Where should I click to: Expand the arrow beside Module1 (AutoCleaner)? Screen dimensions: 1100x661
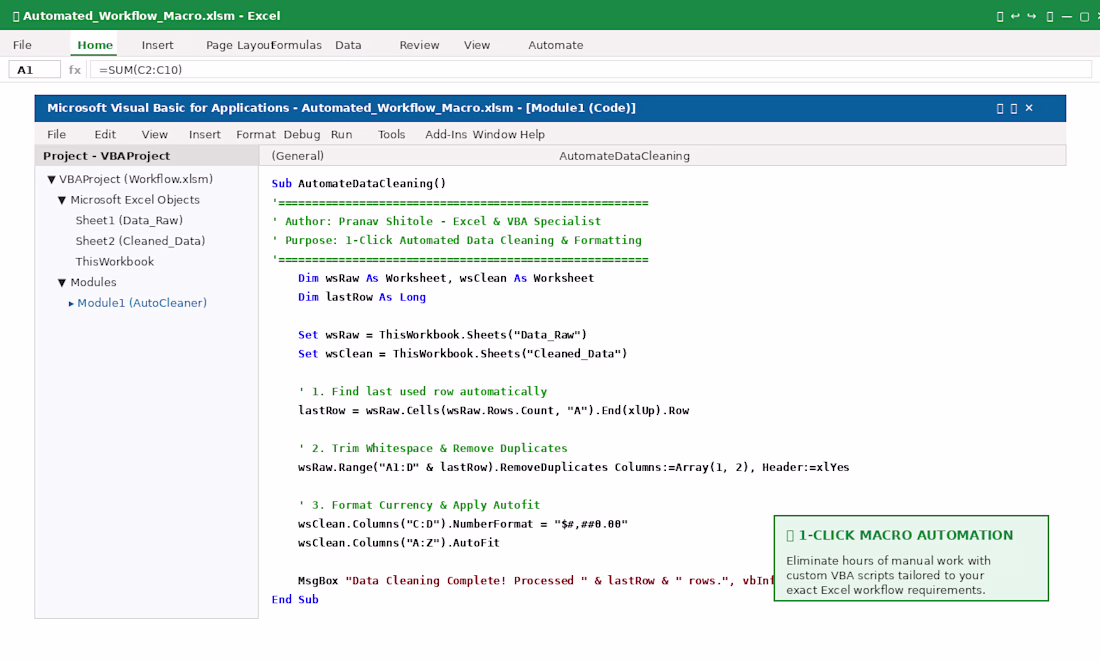pos(71,303)
